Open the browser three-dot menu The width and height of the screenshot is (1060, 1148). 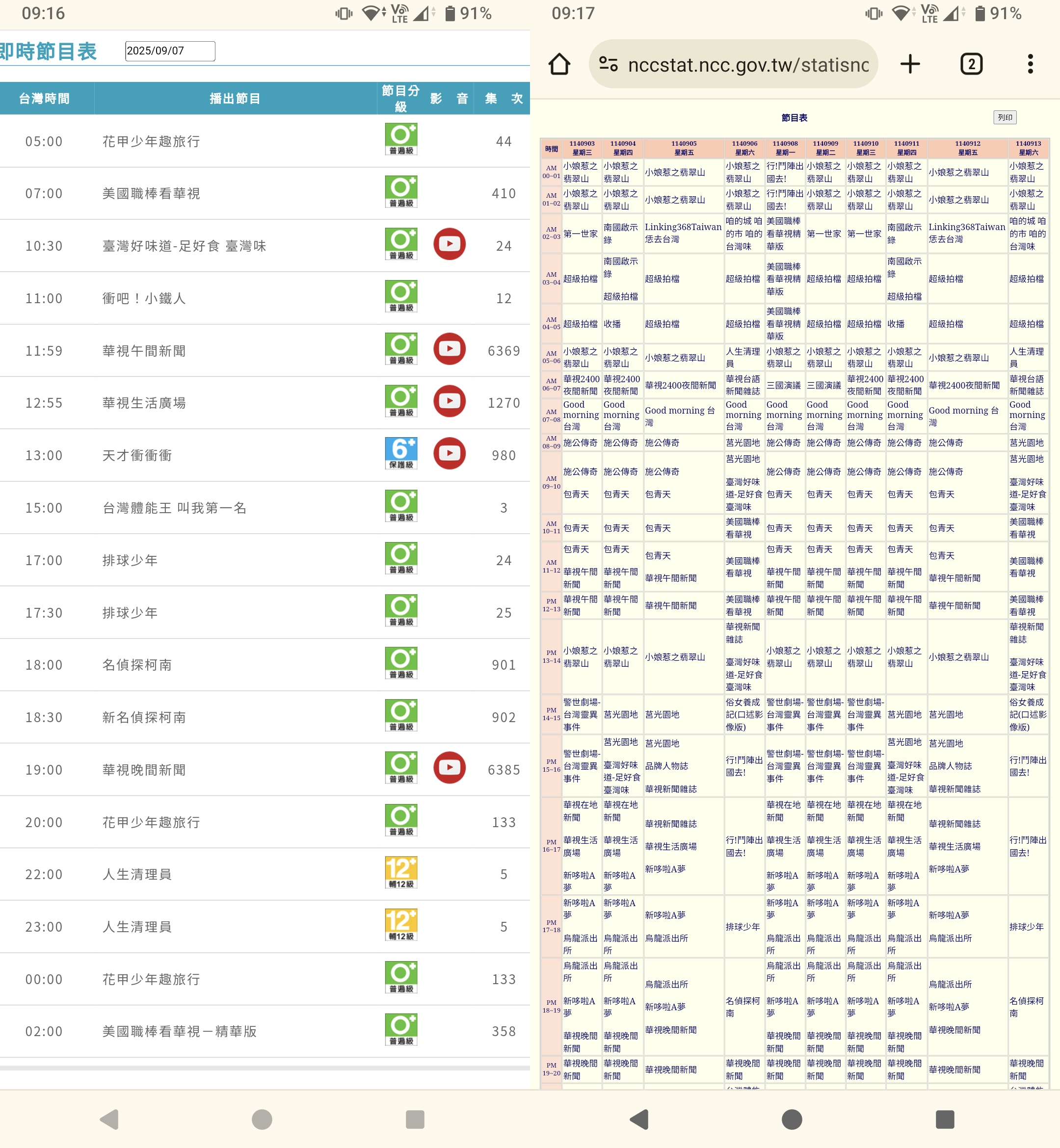click(x=1030, y=64)
